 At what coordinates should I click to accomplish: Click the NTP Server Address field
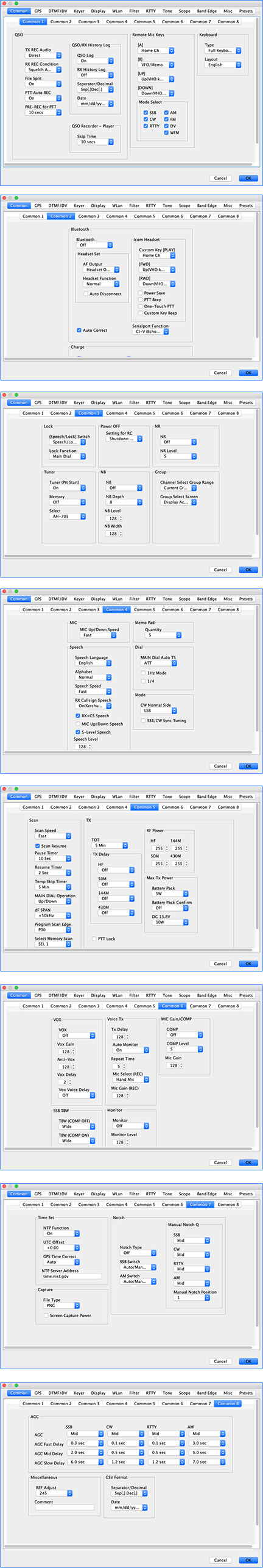[x=71, y=1276]
